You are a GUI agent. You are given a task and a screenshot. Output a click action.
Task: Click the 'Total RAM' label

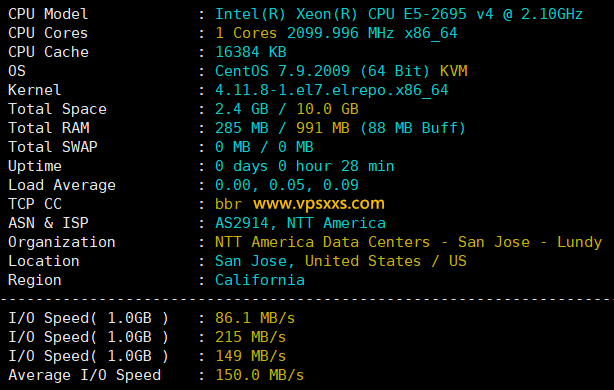click(x=49, y=128)
